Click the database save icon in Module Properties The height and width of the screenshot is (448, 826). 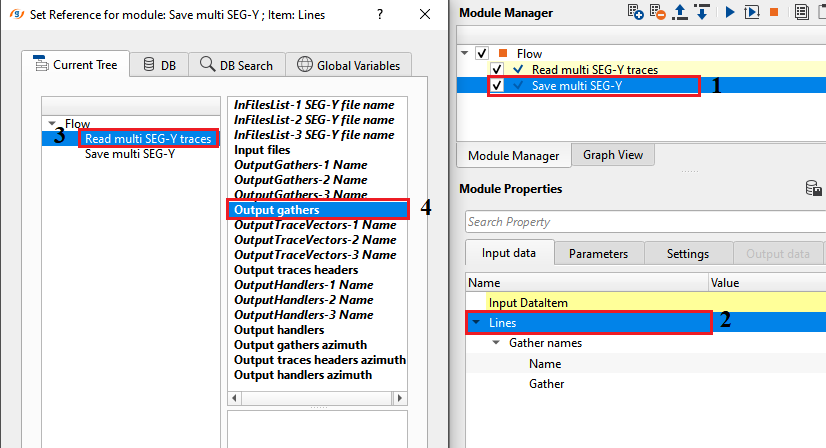point(814,189)
